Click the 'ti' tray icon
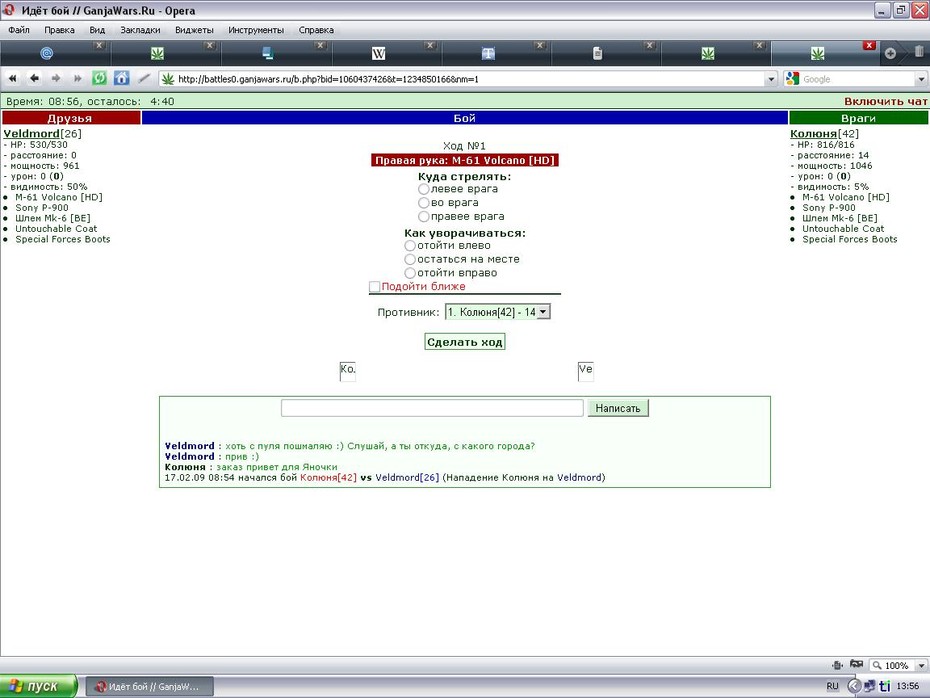930x698 pixels. pos(884,686)
